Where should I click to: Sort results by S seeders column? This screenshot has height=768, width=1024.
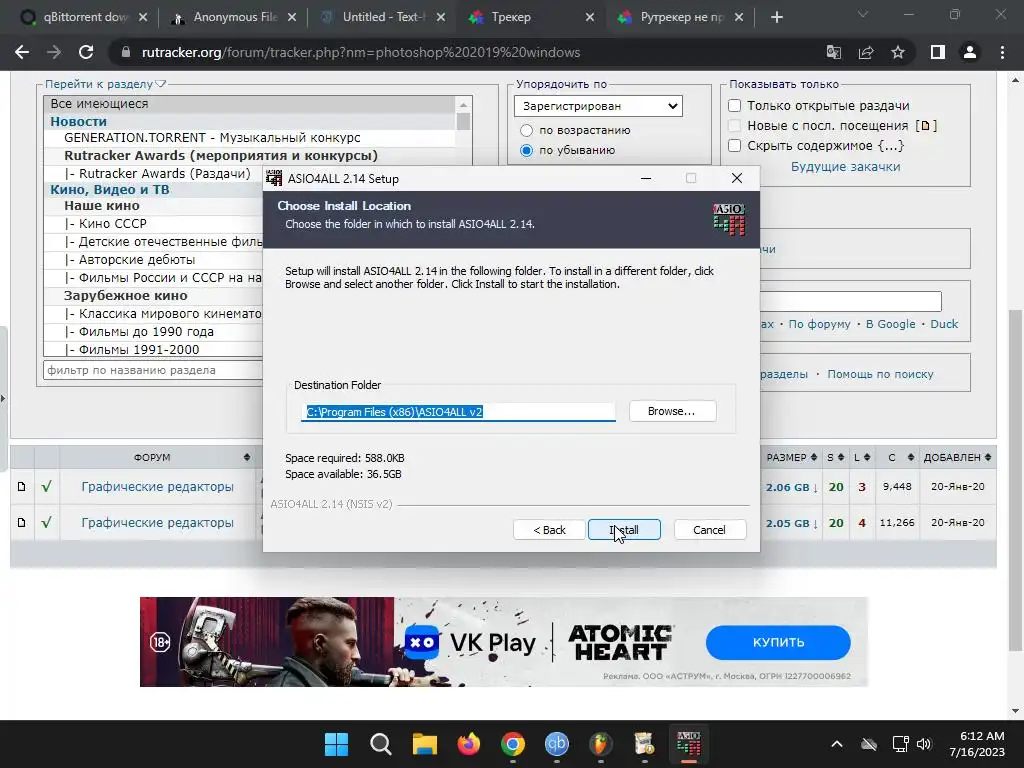tap(835, 457)
